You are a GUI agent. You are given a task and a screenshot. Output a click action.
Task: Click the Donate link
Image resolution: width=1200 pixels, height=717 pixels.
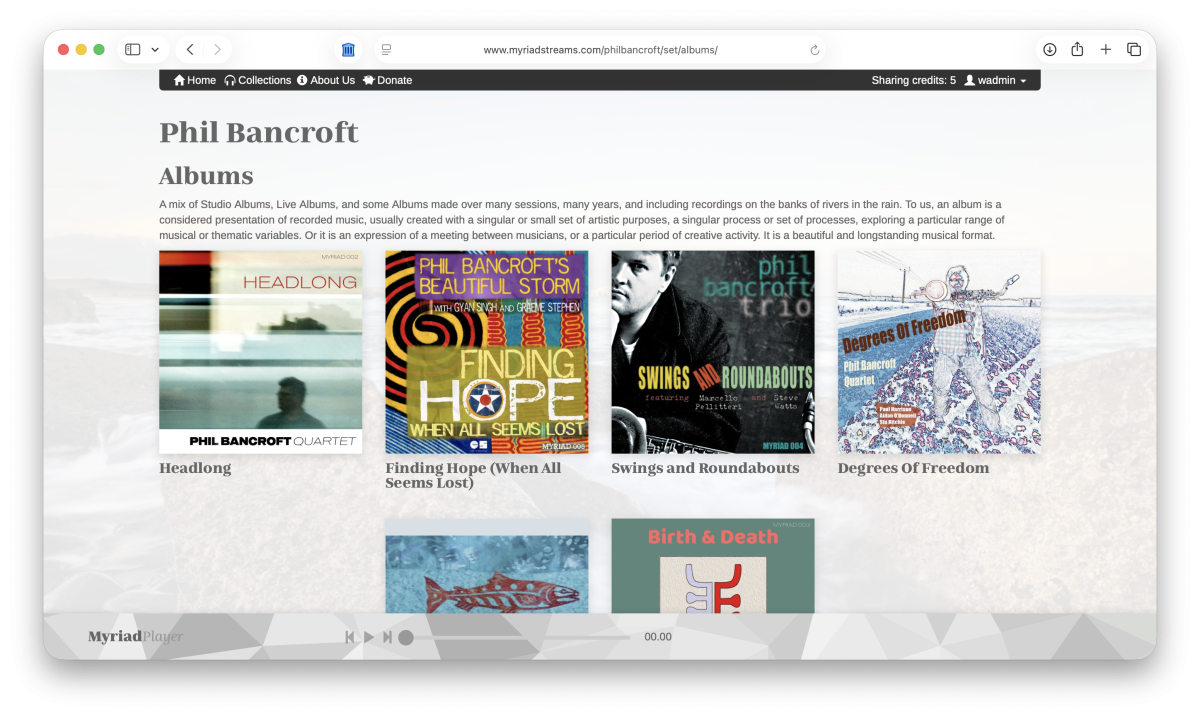tap(388, 80)
